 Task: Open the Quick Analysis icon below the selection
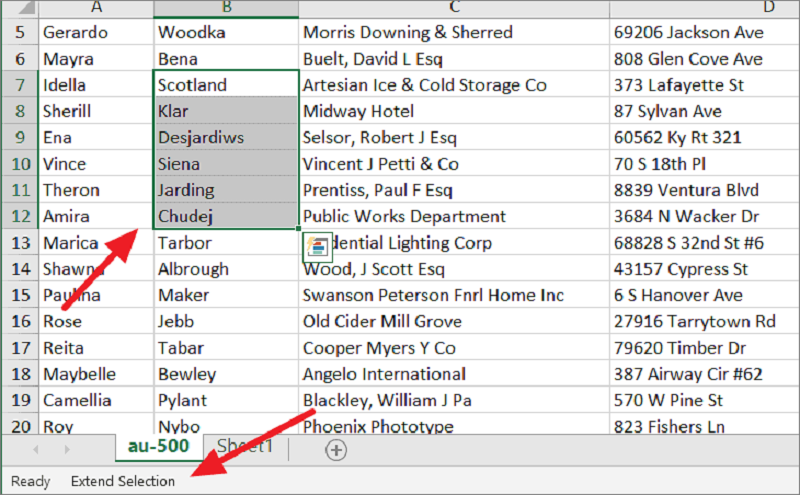click(318, 245)
